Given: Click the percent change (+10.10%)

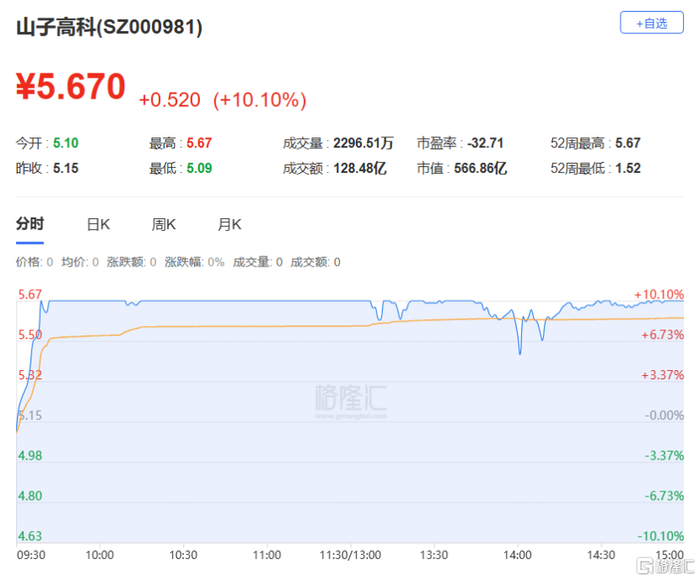Looking at the screenshot, I should click(x=260, y=100).
